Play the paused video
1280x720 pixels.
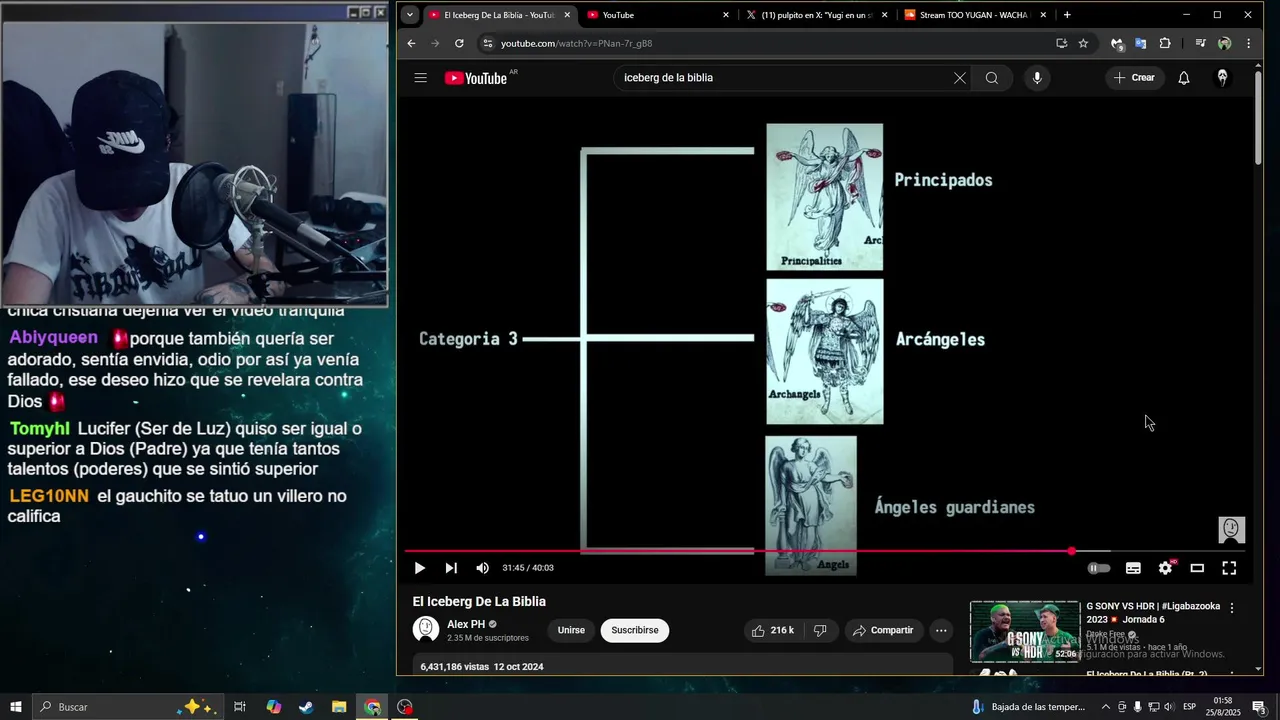pyautogui.click(x=420, y=568)
